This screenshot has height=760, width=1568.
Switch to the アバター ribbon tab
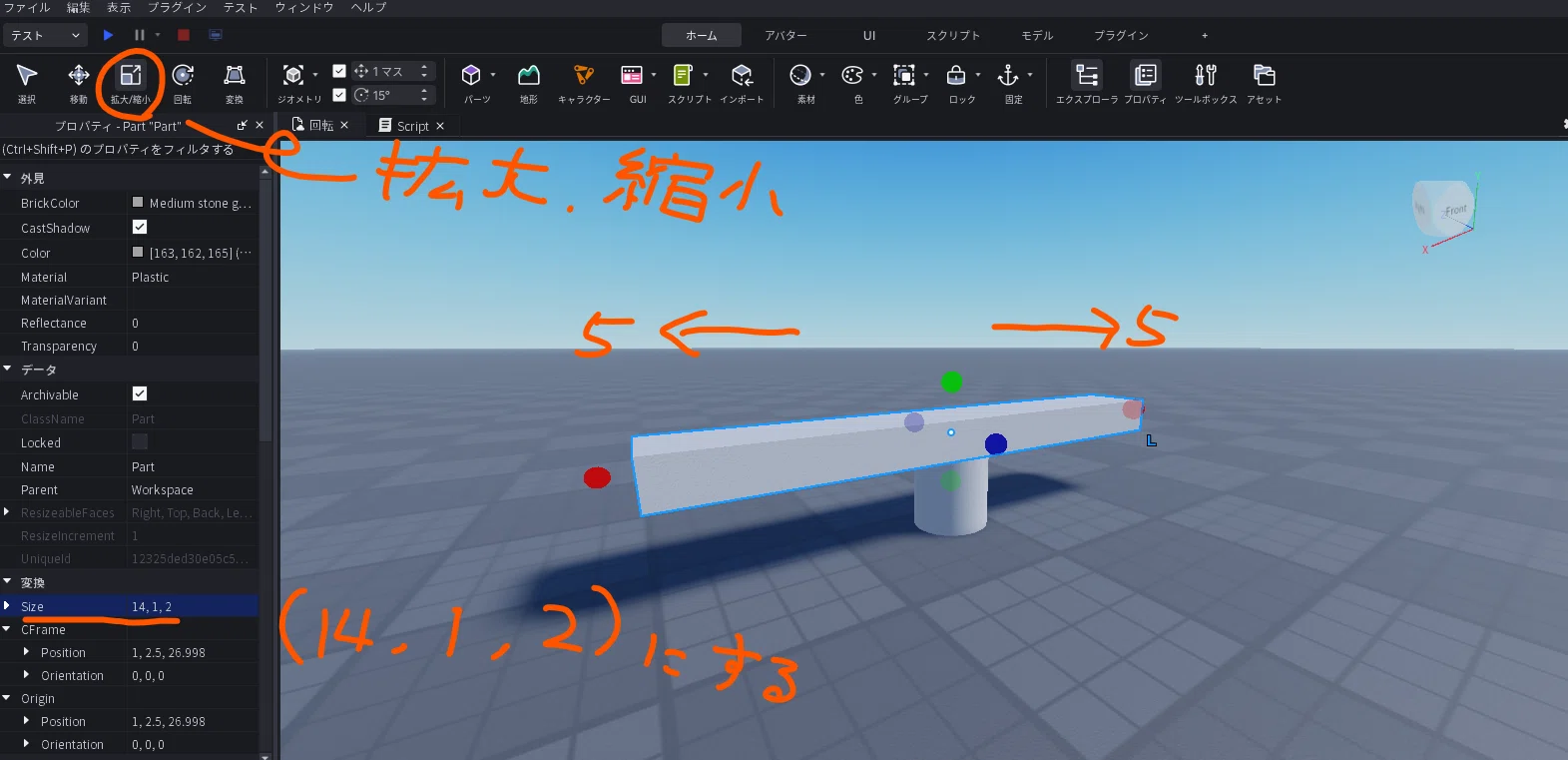pos(785,35)
